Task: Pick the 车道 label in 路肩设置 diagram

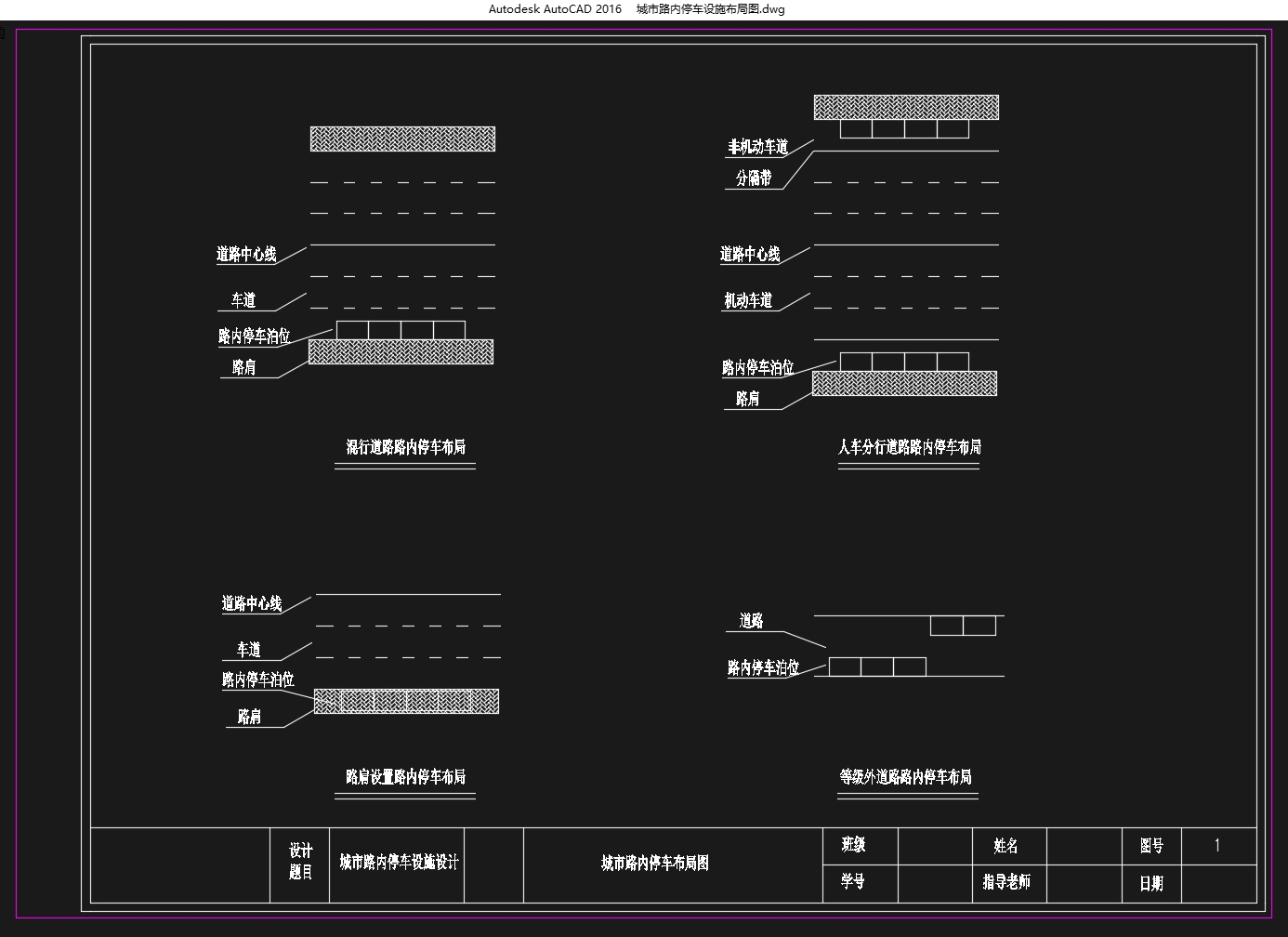Action: click(249, 650)
